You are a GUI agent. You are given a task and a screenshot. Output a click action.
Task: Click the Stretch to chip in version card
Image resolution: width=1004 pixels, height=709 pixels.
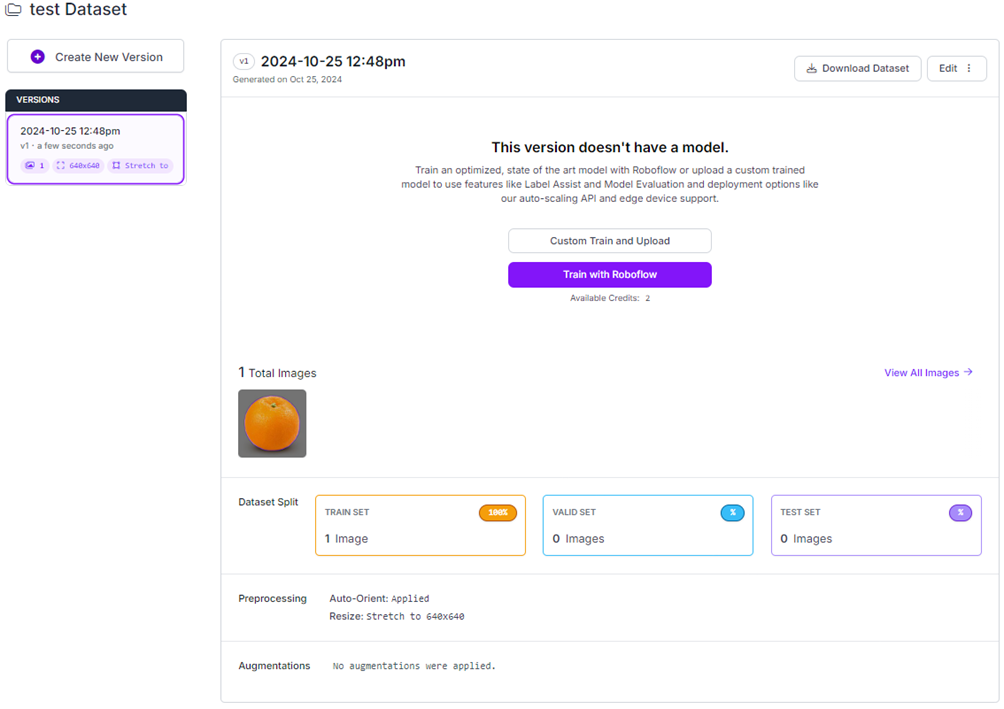point(140,165)
